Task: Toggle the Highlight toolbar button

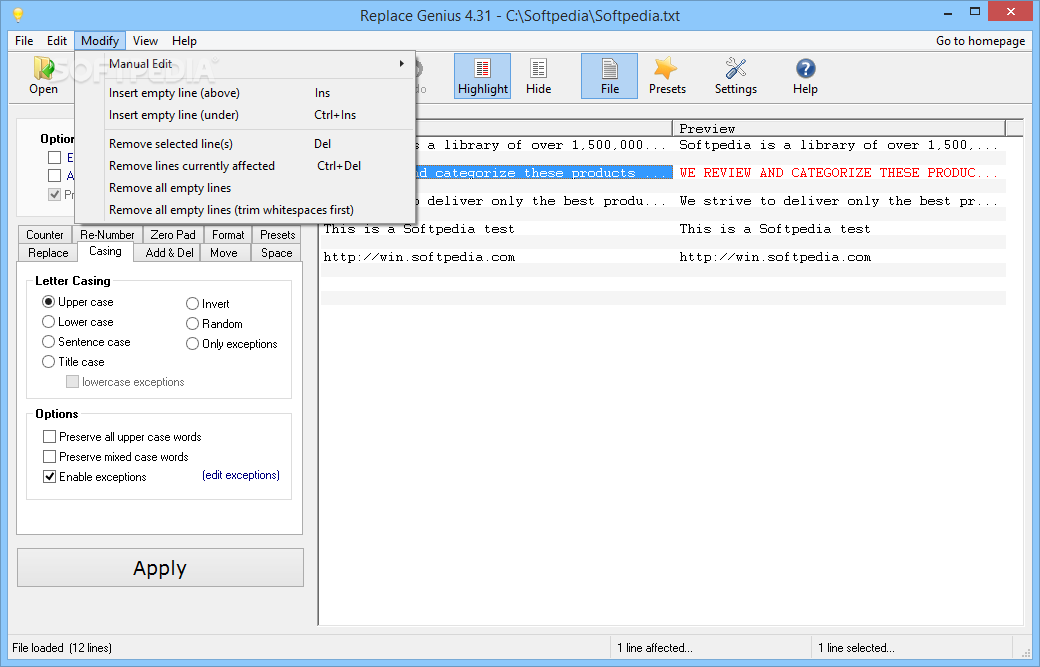Action: pyautogui.click(x=482, y=76)
